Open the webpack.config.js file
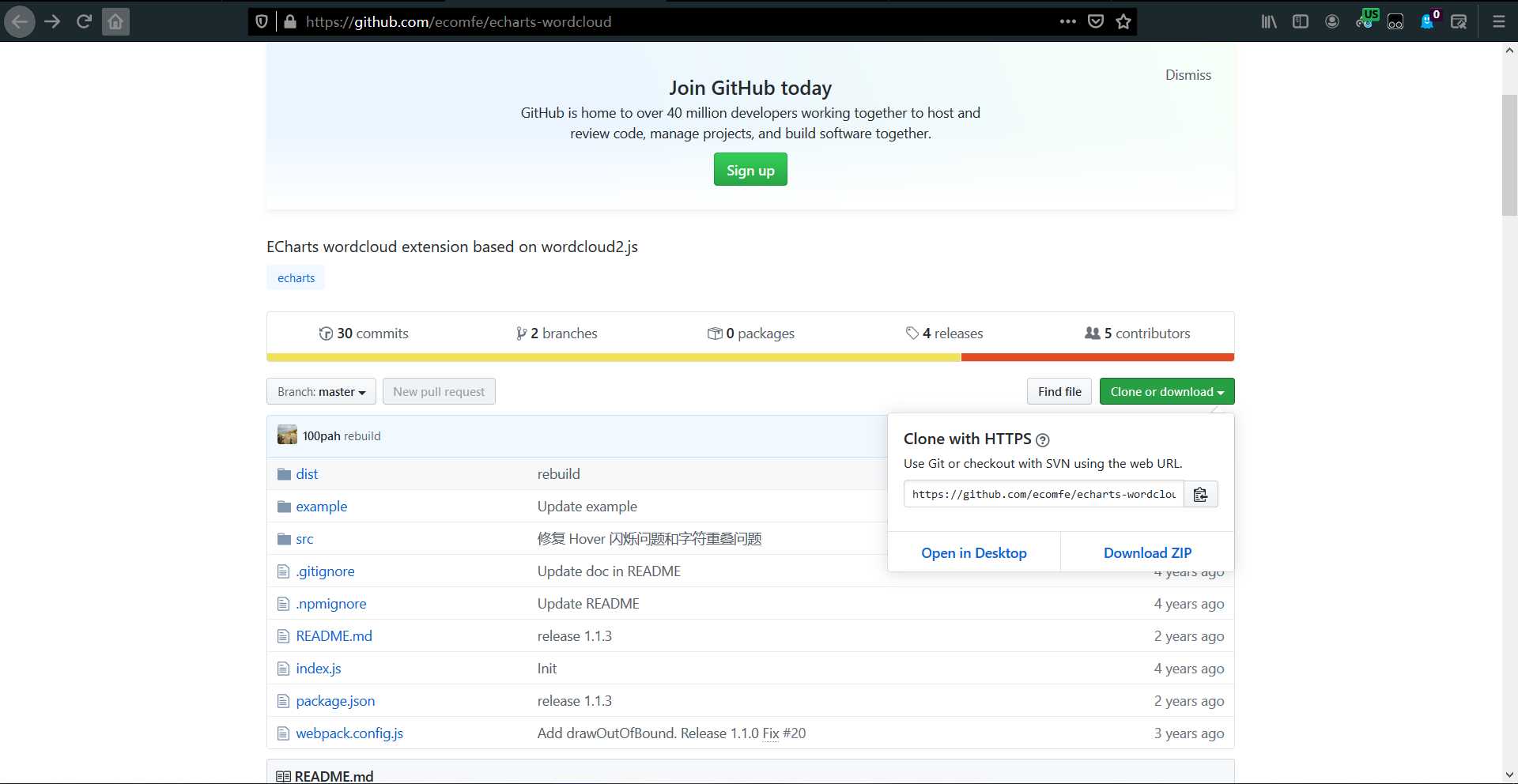Viewport: 1518px width, 784px height. (x=349, y=733)
